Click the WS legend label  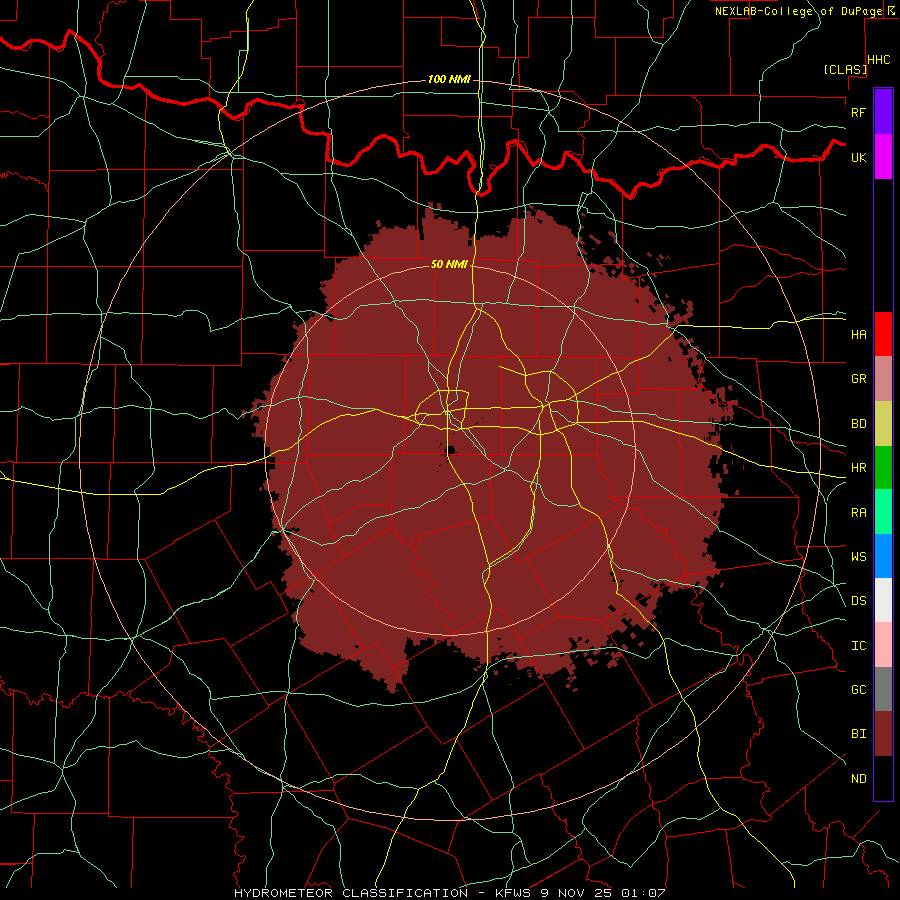click(x=858, y=556)
